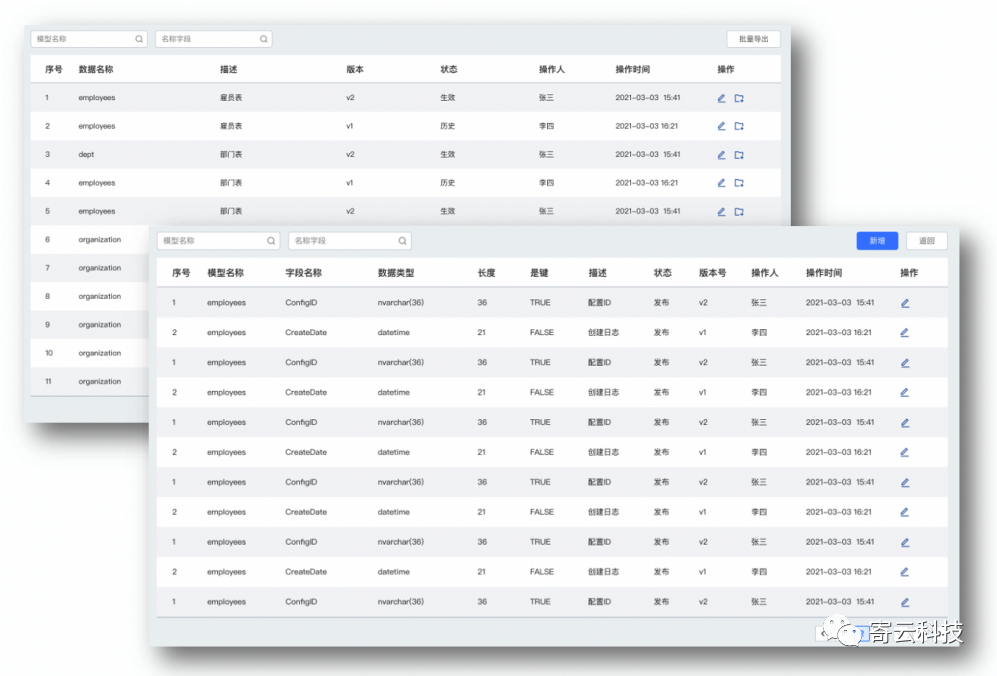Click 操作人 column header in back window
Screen dimensions: 997x676
(x=551, y=69)
